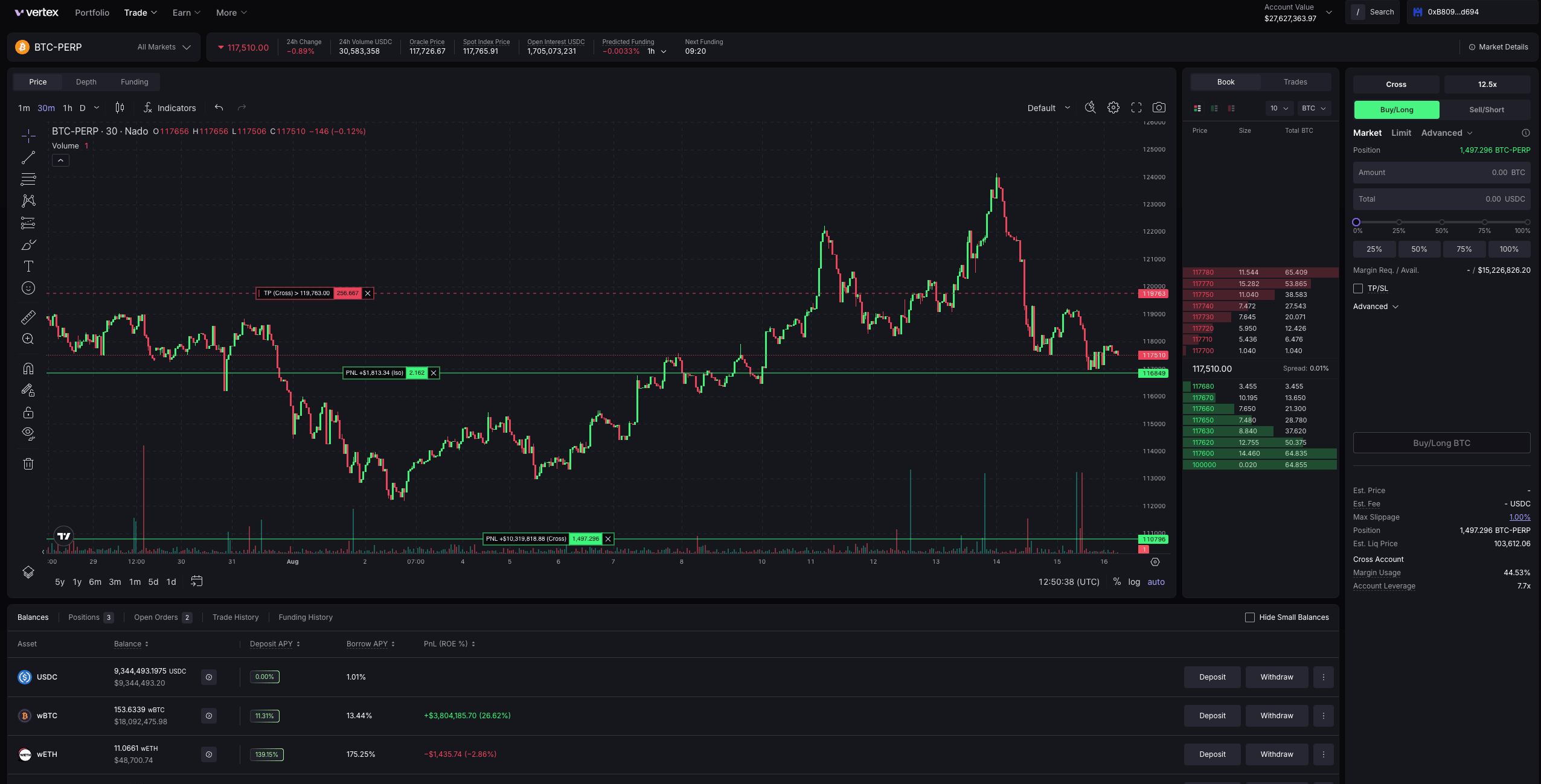Open the go-to-date calendar icon

(197, 581)
